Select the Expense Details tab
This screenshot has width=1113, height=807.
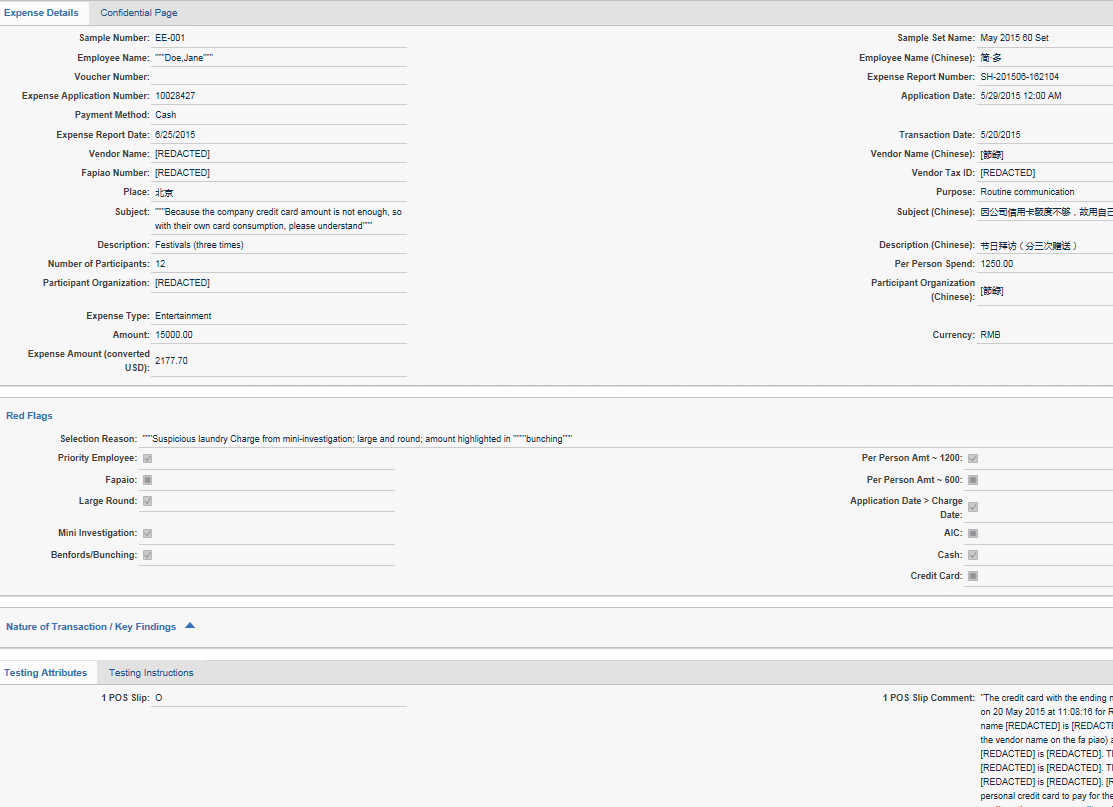tap(41, 13)
